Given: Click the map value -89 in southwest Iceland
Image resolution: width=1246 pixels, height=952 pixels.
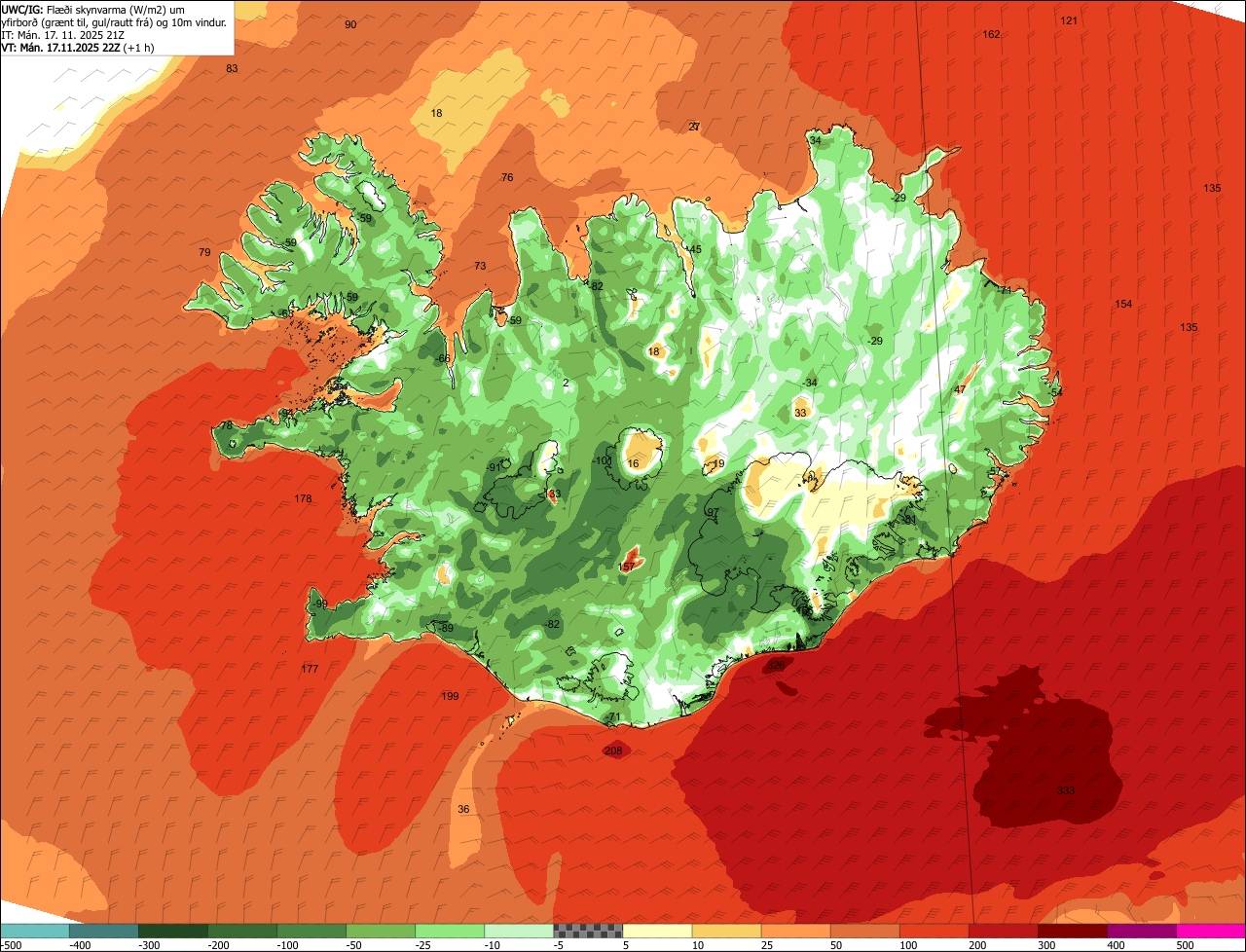Looking at the screenshot, I should pyautogui.click(x=446, y=628).
